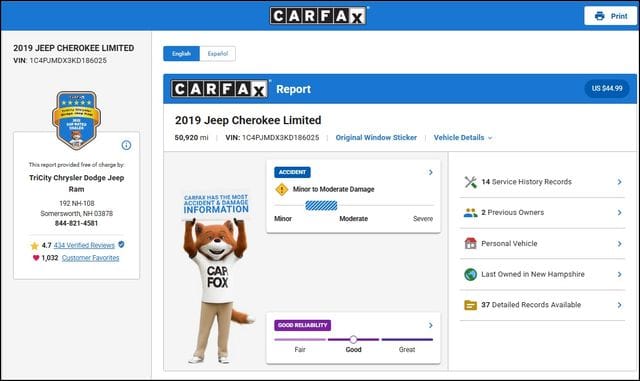The width and height of the screenshot is (640, 381).
Task: Expand the Good Reliability card chevron
Action: pos(431,325)
